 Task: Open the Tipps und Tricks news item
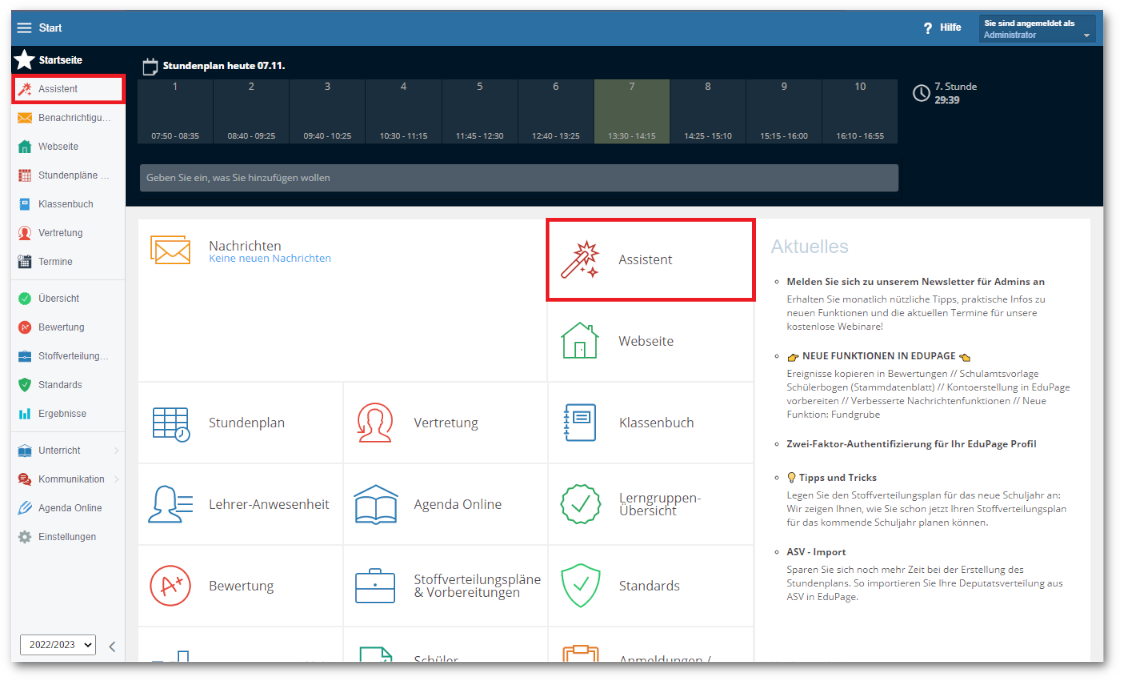coord(831,477)
